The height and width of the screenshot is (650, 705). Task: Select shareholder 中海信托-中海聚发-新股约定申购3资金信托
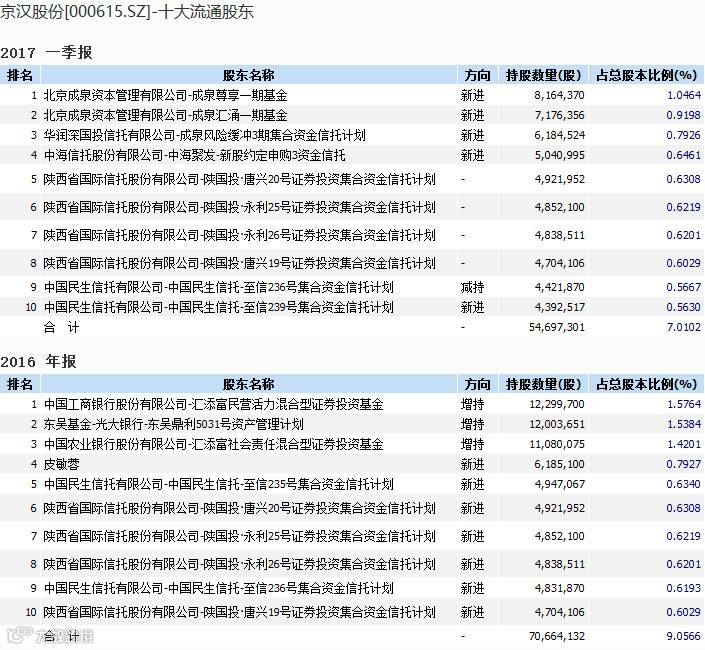pyautogui.click(x=194, y=156)
